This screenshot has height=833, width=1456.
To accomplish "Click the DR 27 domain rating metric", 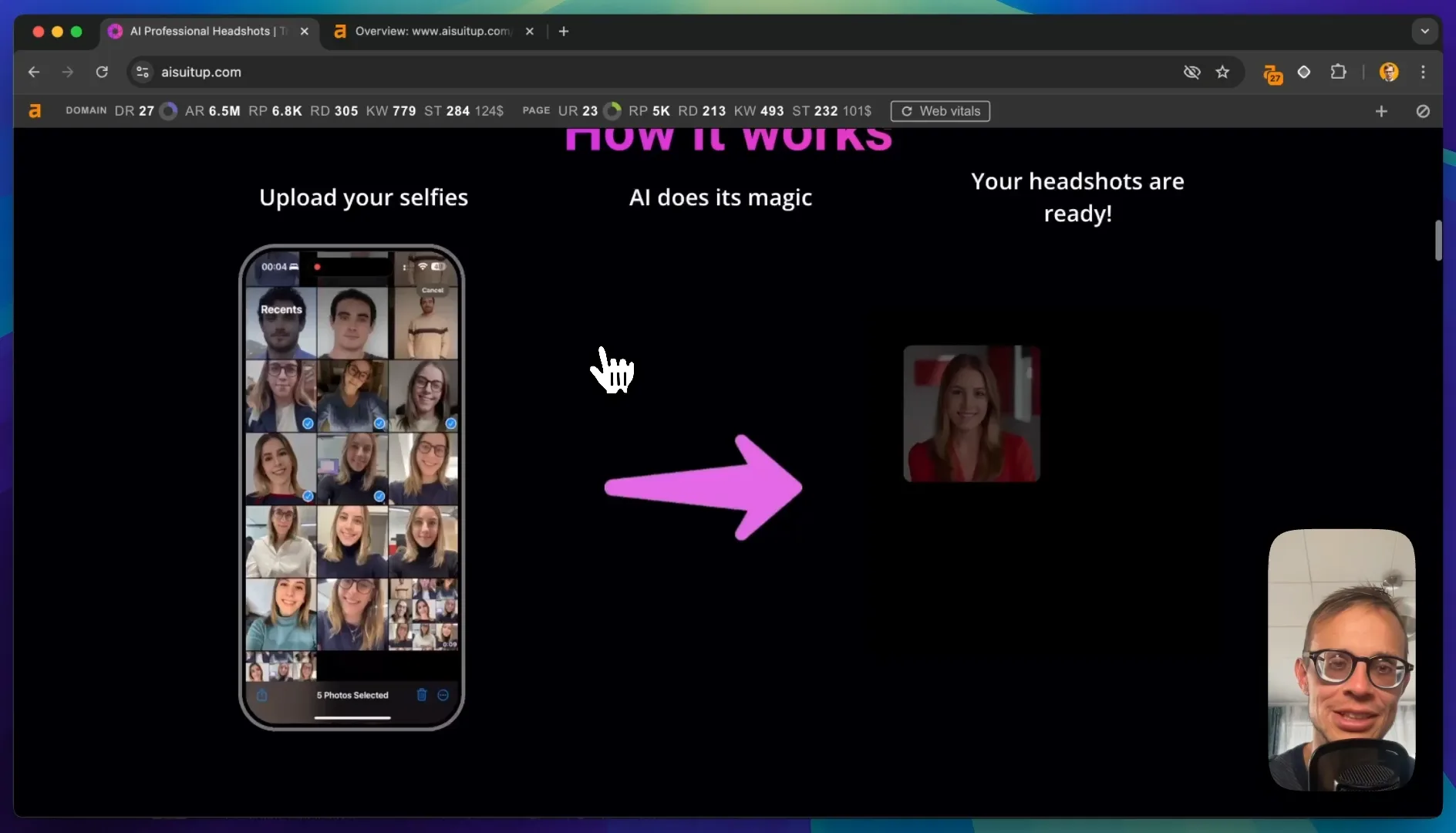I will (134, 111).
